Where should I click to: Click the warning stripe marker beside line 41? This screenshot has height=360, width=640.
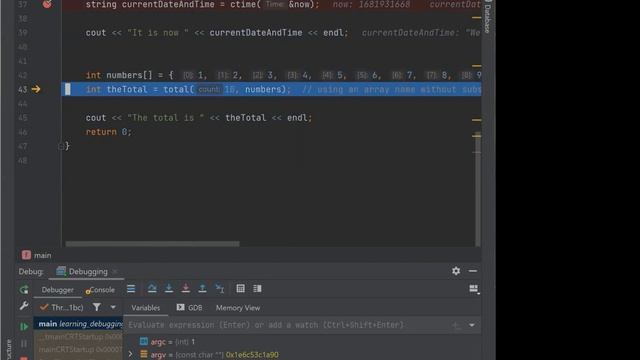point(476,65)
